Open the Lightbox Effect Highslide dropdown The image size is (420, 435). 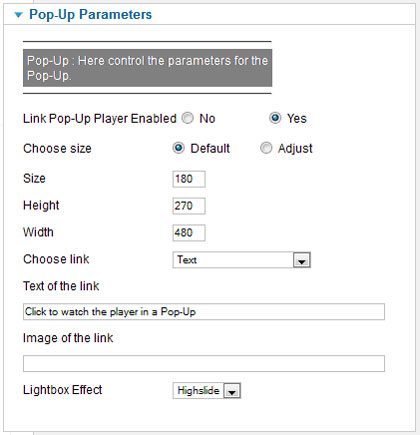tap(207, 390)
